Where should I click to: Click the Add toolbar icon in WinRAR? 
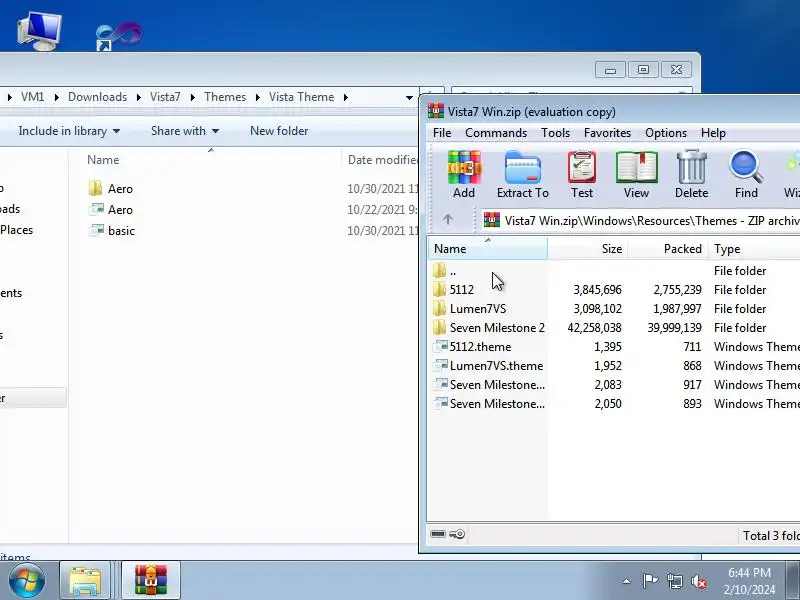[464, 174]
